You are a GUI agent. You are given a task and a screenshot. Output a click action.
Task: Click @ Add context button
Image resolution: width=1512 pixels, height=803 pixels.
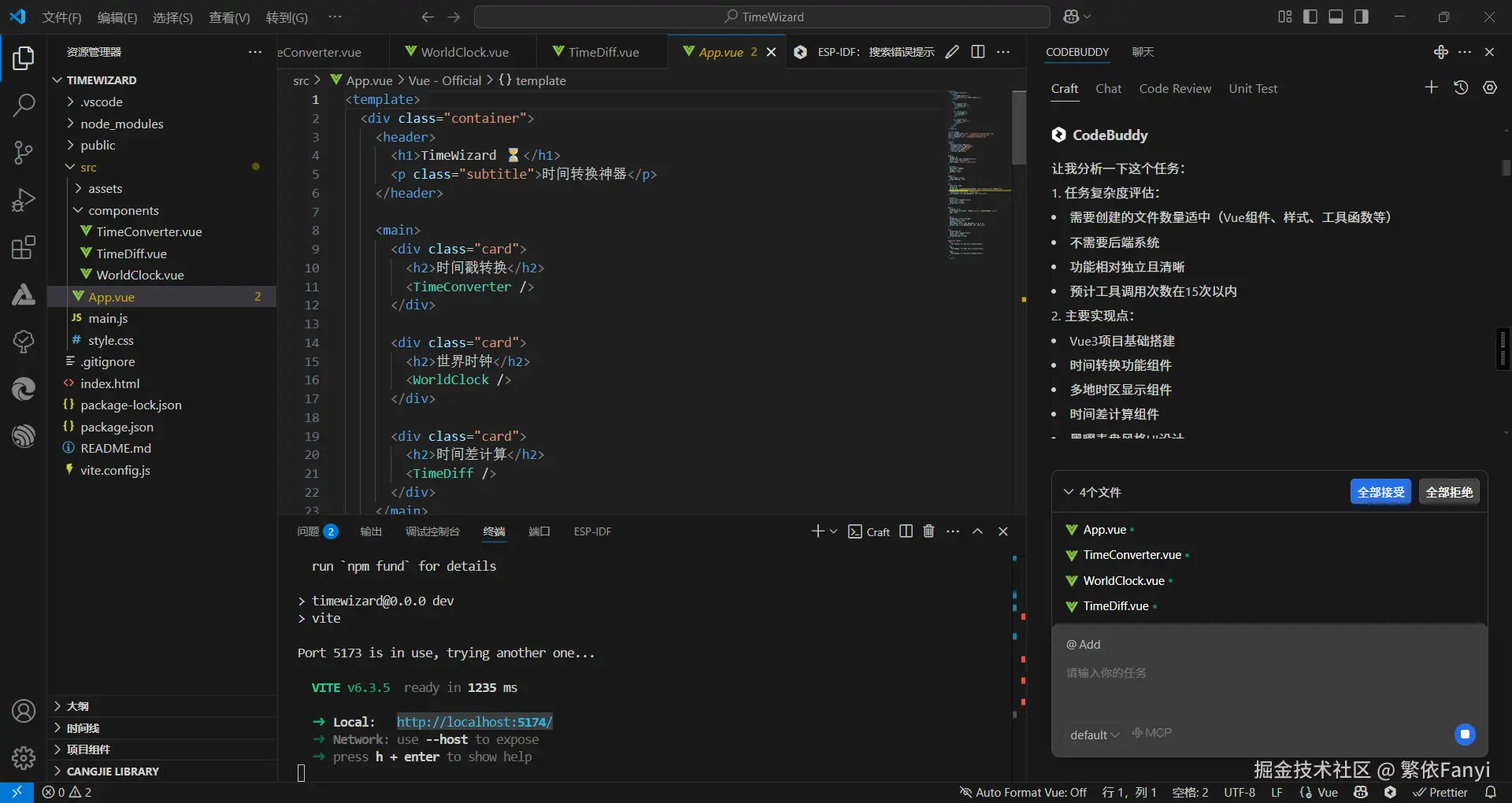[1083, 644]
